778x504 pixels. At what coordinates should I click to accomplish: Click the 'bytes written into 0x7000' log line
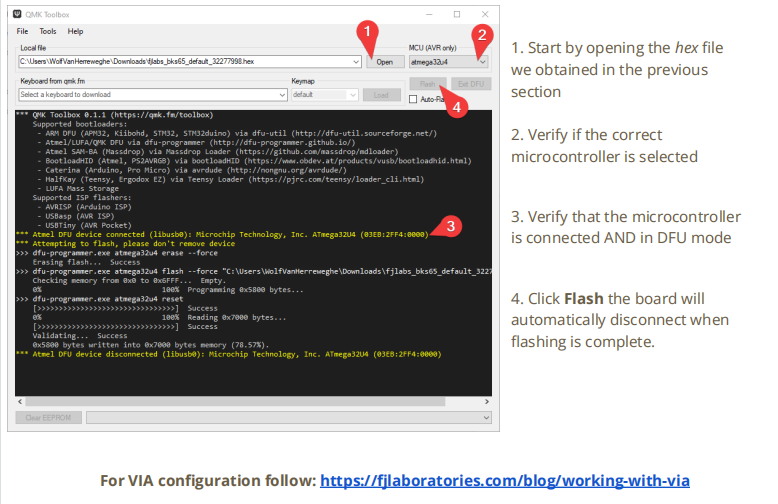coord(151,345)
